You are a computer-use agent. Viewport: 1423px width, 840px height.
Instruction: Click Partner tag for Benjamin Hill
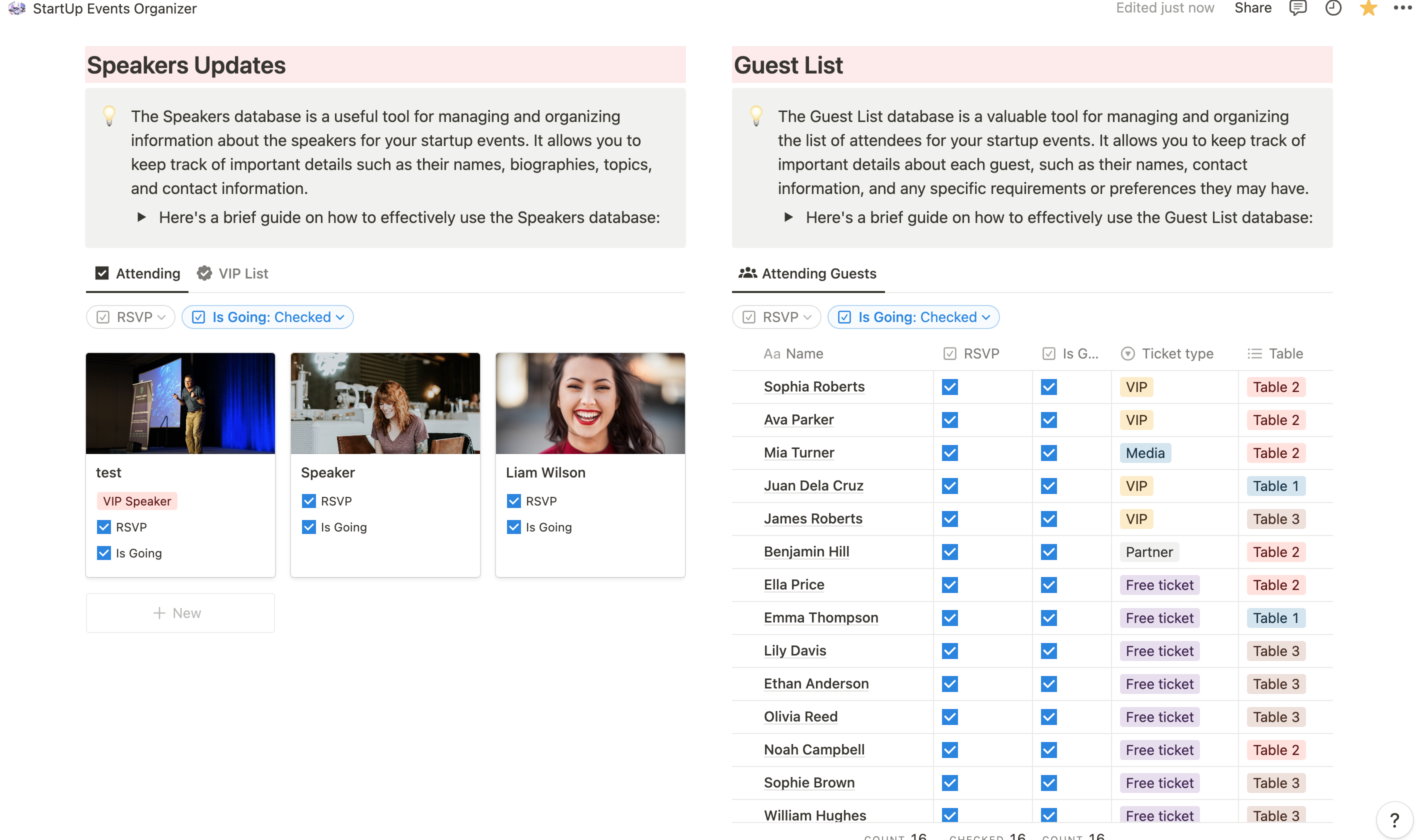click(x=1149, y=552)
